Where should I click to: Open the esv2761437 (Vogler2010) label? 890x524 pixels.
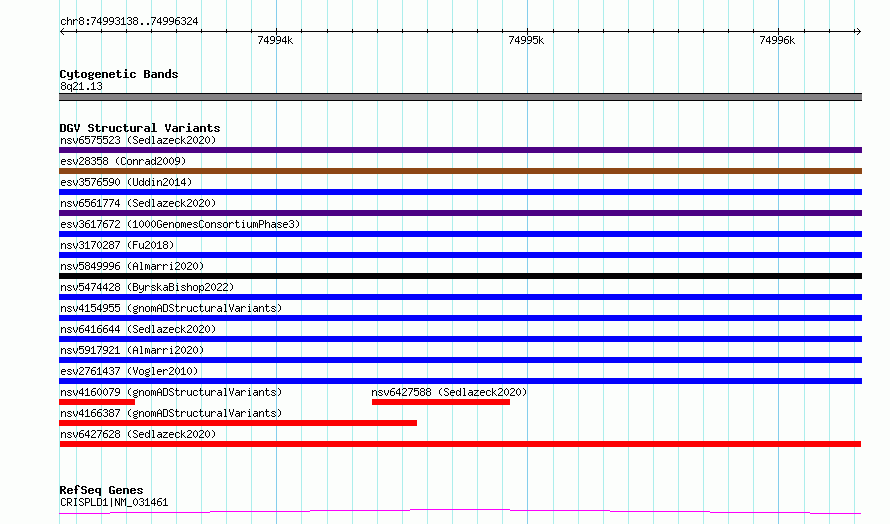pos(129,371)
